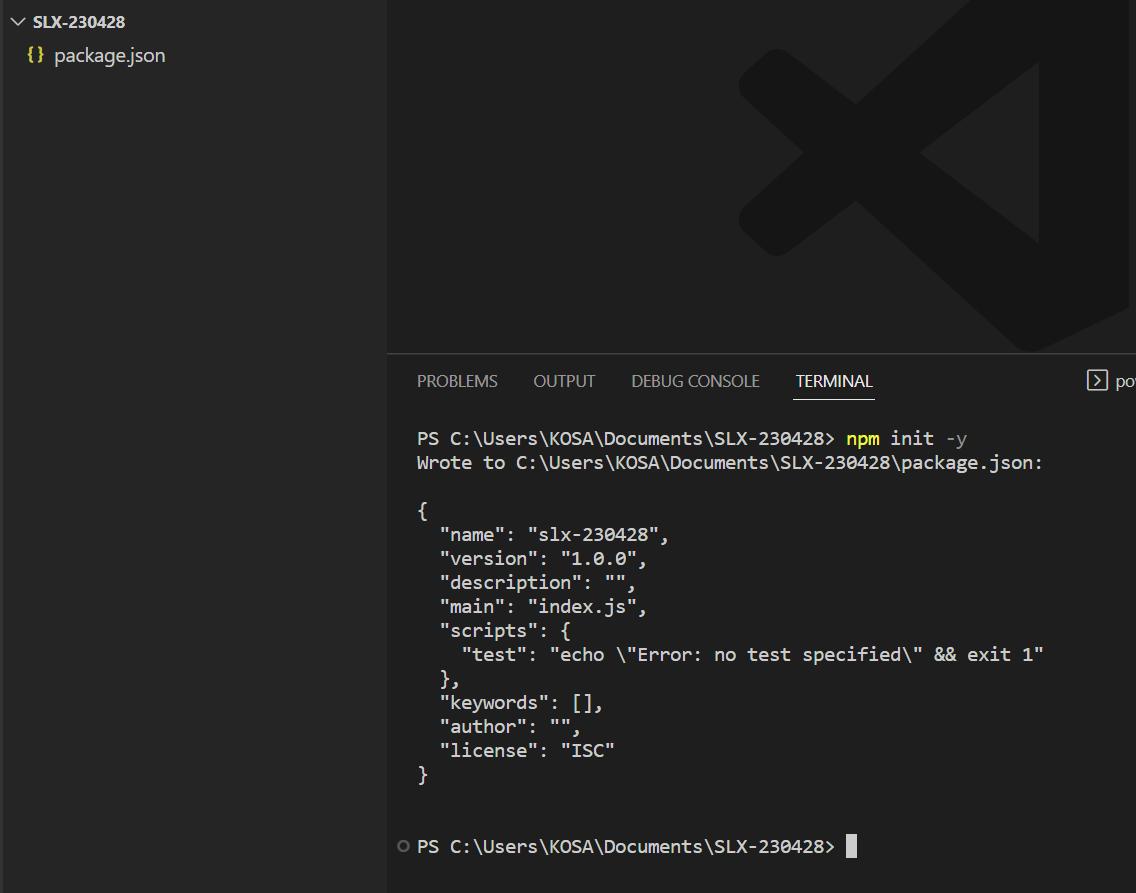Collapse the SLX-230428 folder chevron

(x=18, y=22)
